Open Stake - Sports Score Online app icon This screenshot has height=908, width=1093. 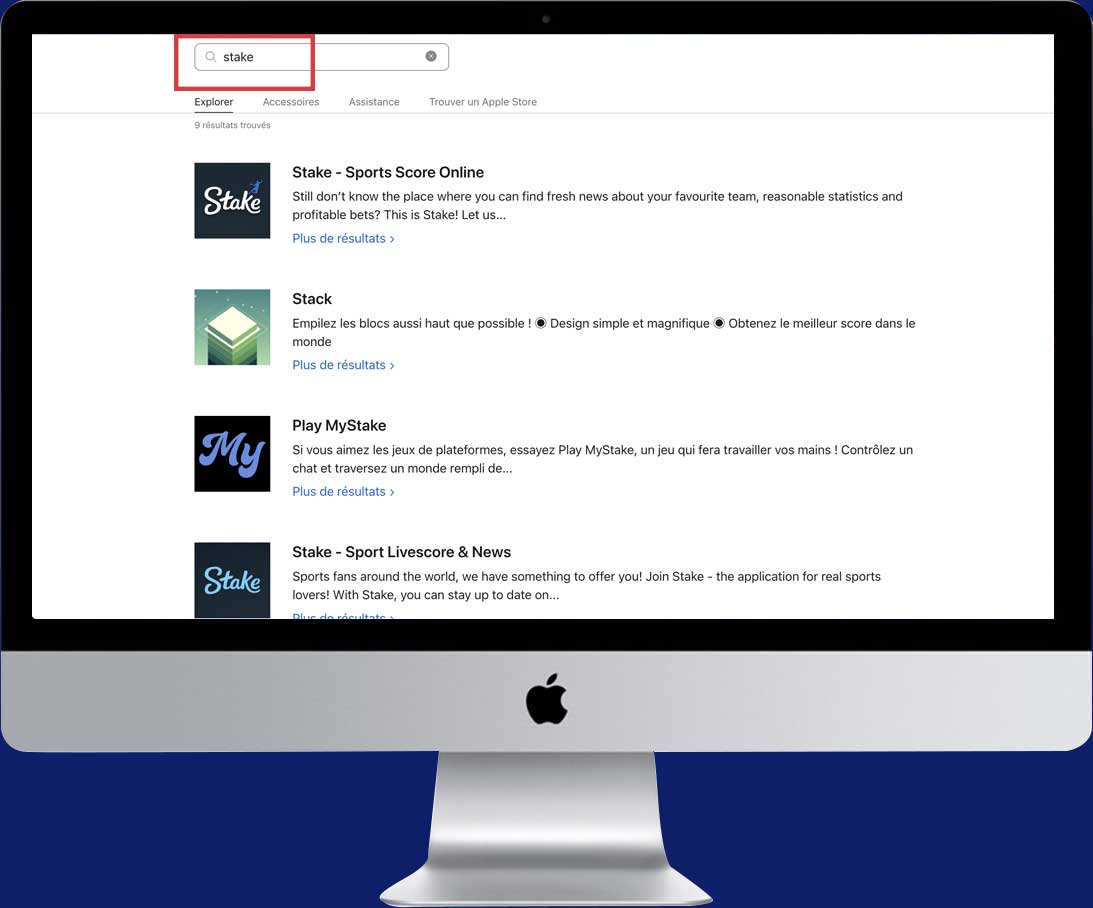(x=232, y=201)
